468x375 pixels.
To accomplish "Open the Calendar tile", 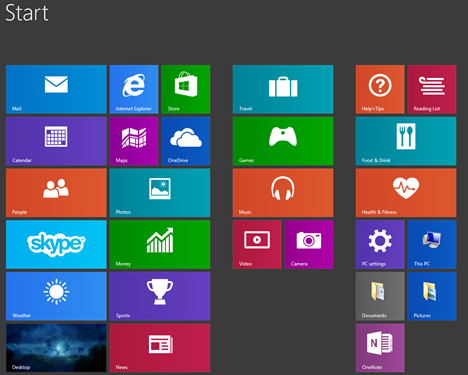I will pos(56,141).
